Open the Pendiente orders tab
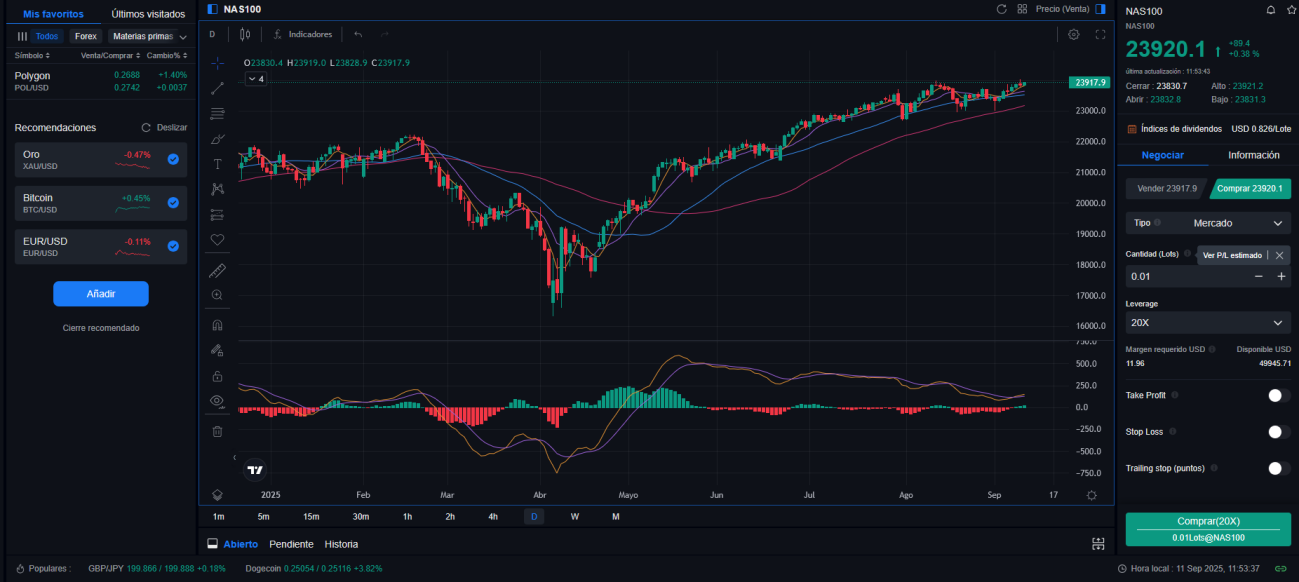The height and width of the screenshot is (582, 1299). click(x=291, y=544)
